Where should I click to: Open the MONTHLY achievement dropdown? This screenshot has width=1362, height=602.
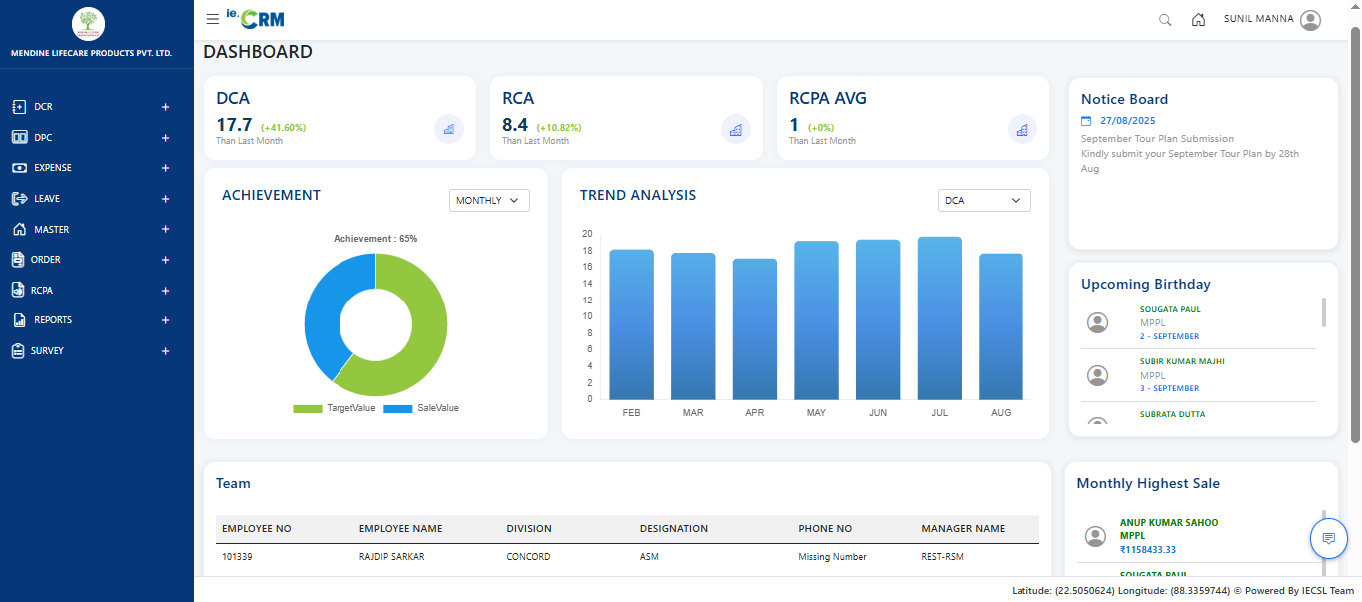pos(489,200)
